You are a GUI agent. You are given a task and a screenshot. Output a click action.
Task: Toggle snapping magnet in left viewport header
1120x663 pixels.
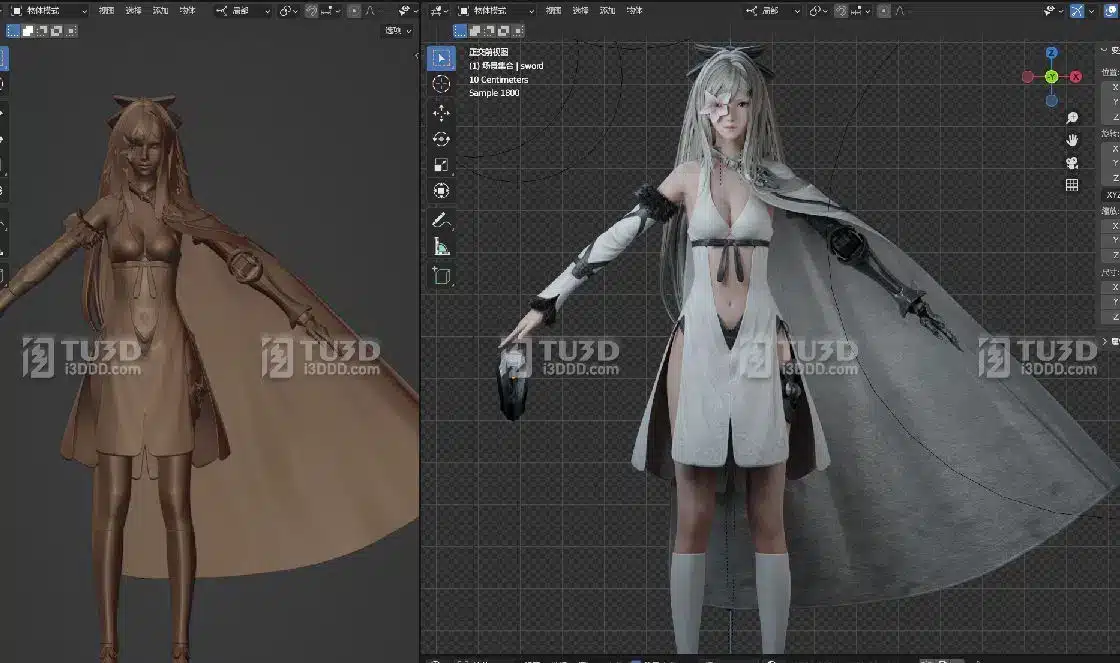[311, 11]
